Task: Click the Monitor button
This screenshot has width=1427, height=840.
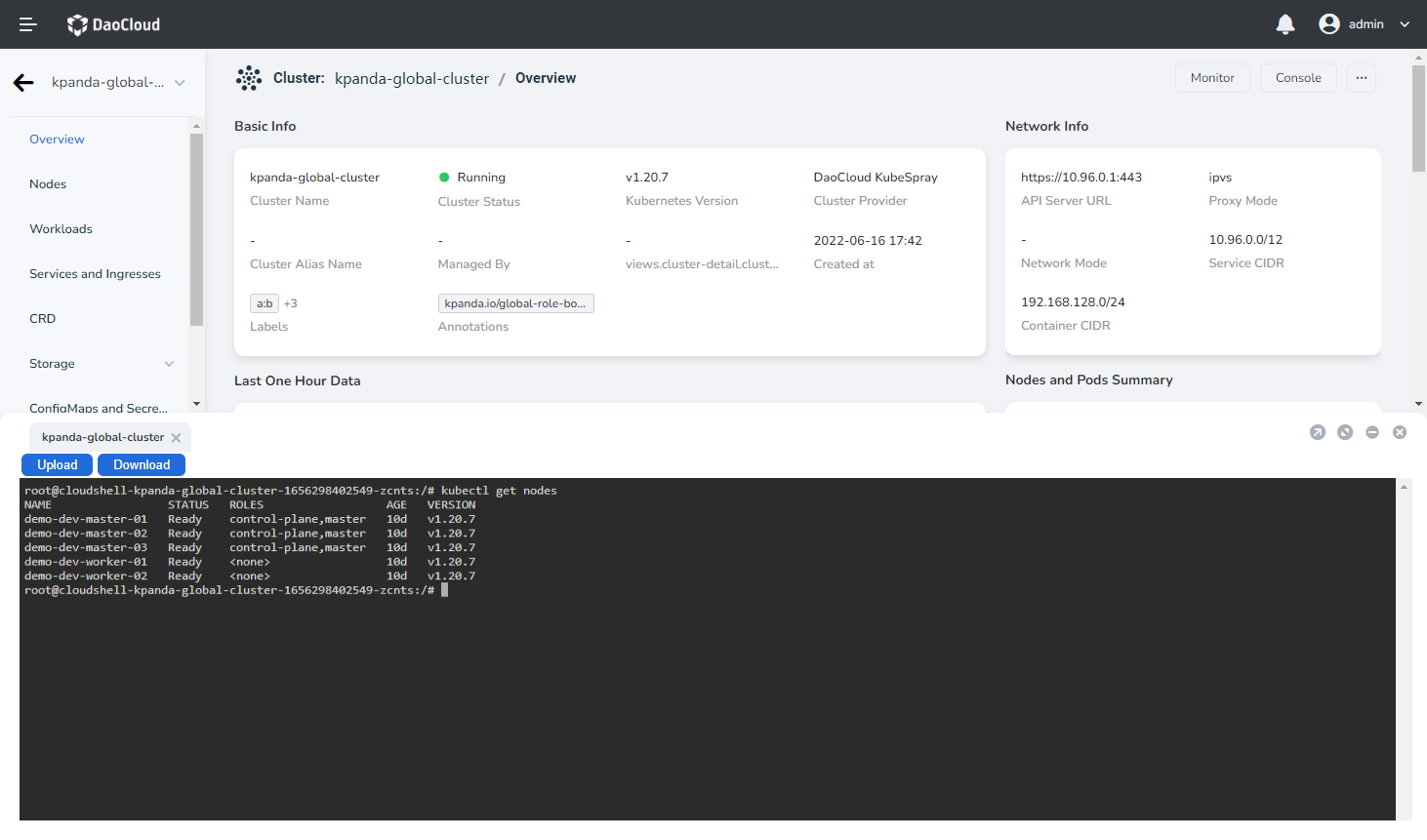Action: 1212,78
